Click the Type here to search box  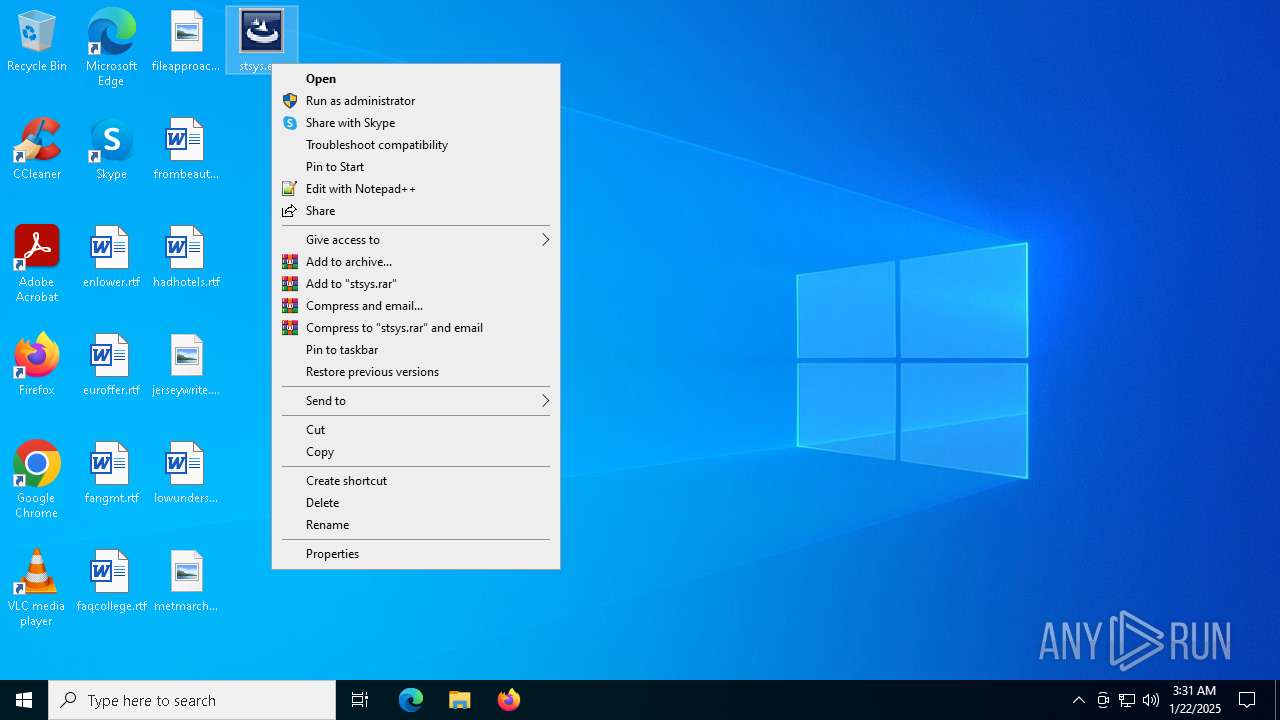(192, 700)
